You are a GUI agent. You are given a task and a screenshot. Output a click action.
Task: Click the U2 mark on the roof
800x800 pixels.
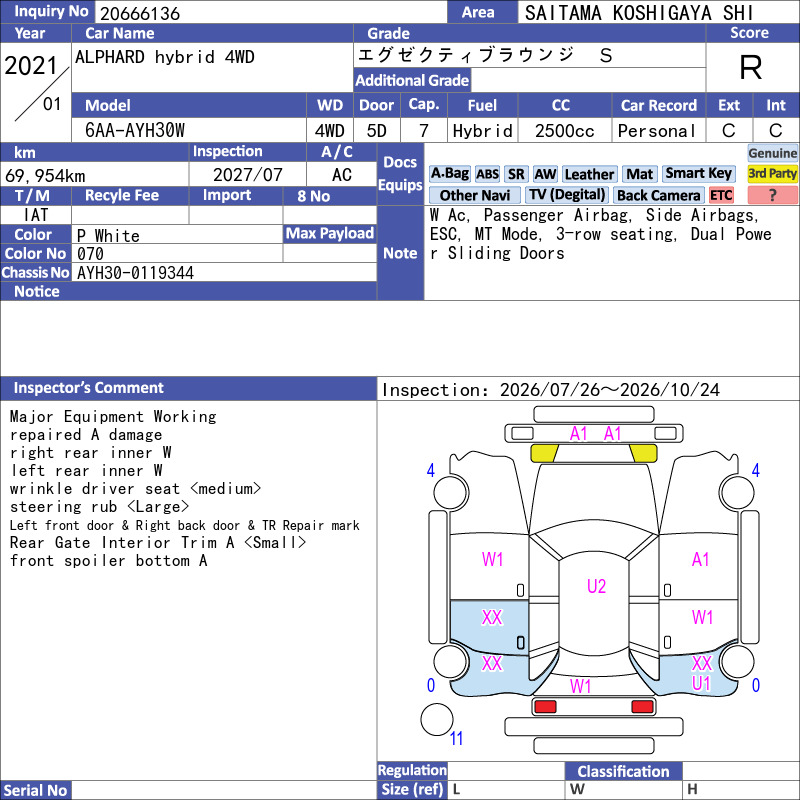tap(596, 586)
